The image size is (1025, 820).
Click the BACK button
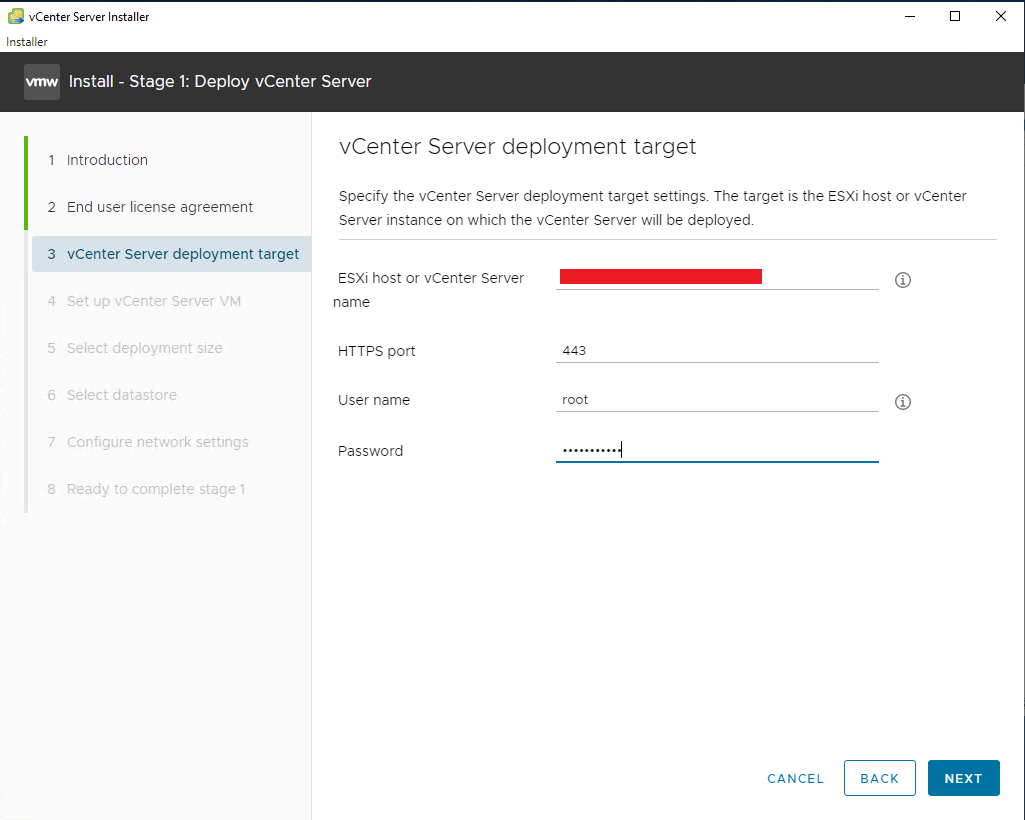pos(879,778)
